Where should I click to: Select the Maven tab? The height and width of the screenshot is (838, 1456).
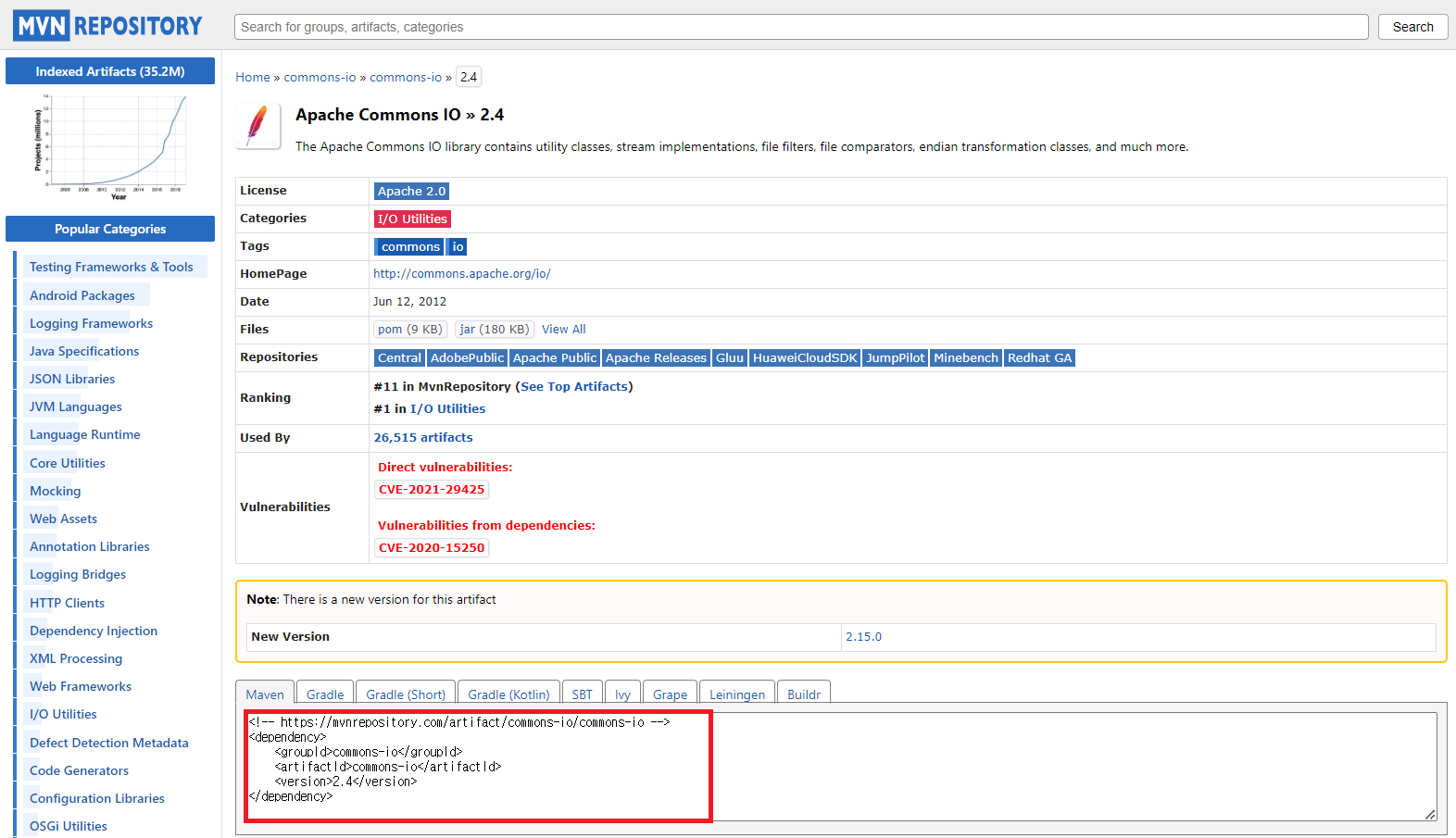point(265,694)
